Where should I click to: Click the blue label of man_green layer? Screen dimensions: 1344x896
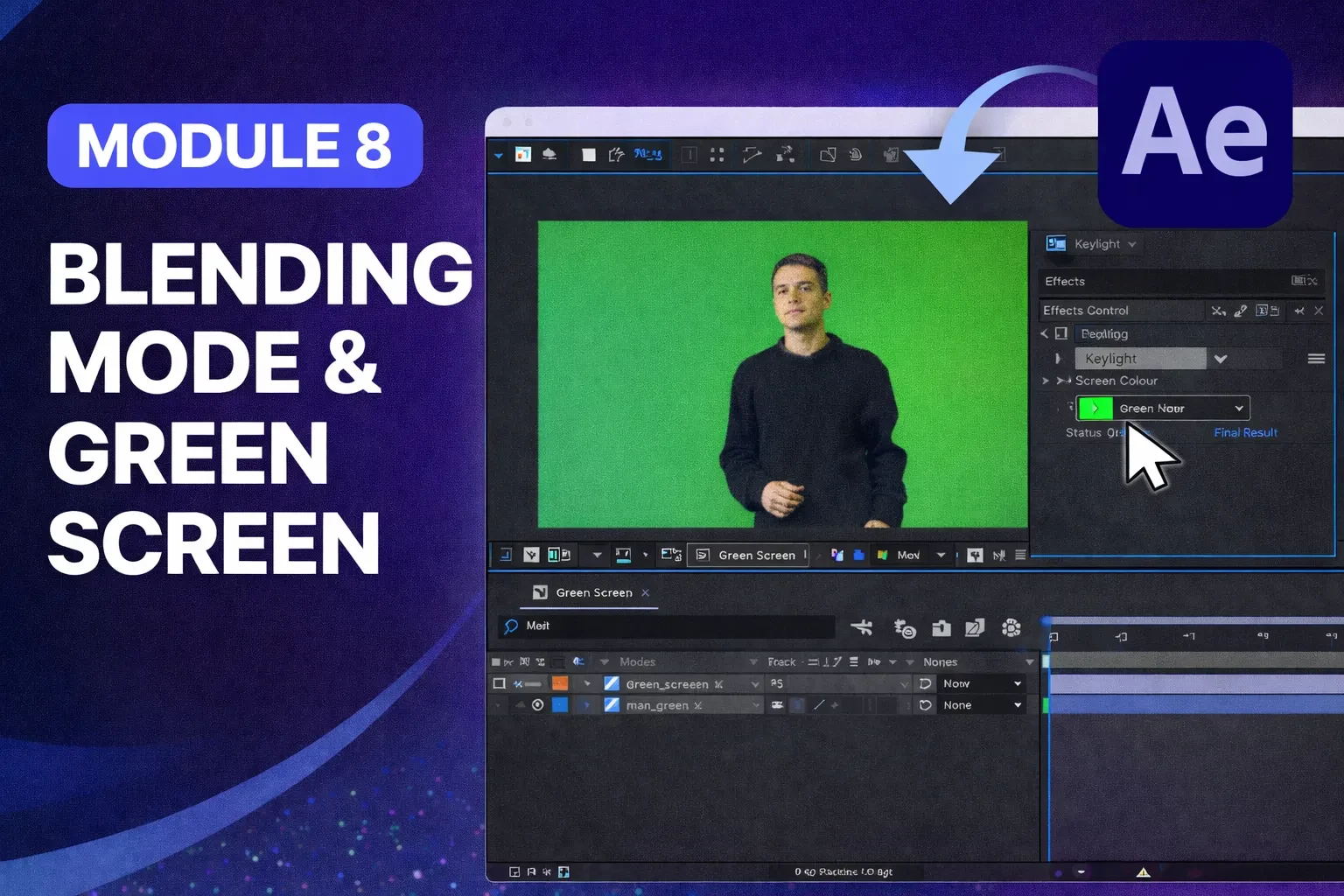click(560, 705)
